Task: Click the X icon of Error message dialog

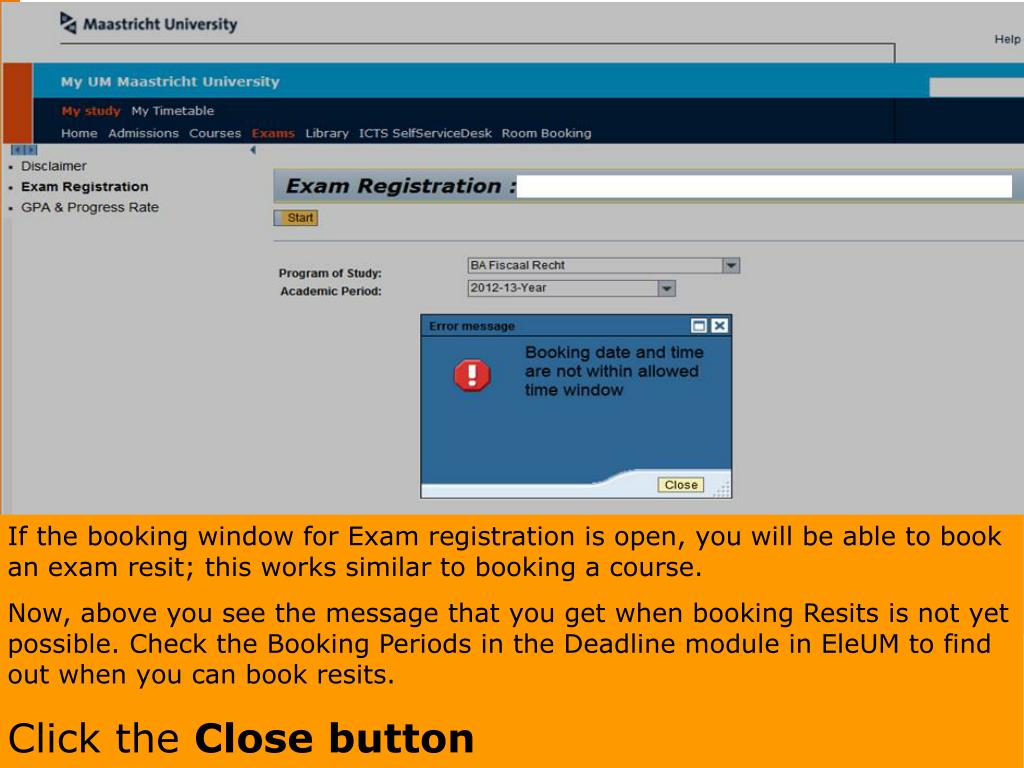Action: [719, 325]
